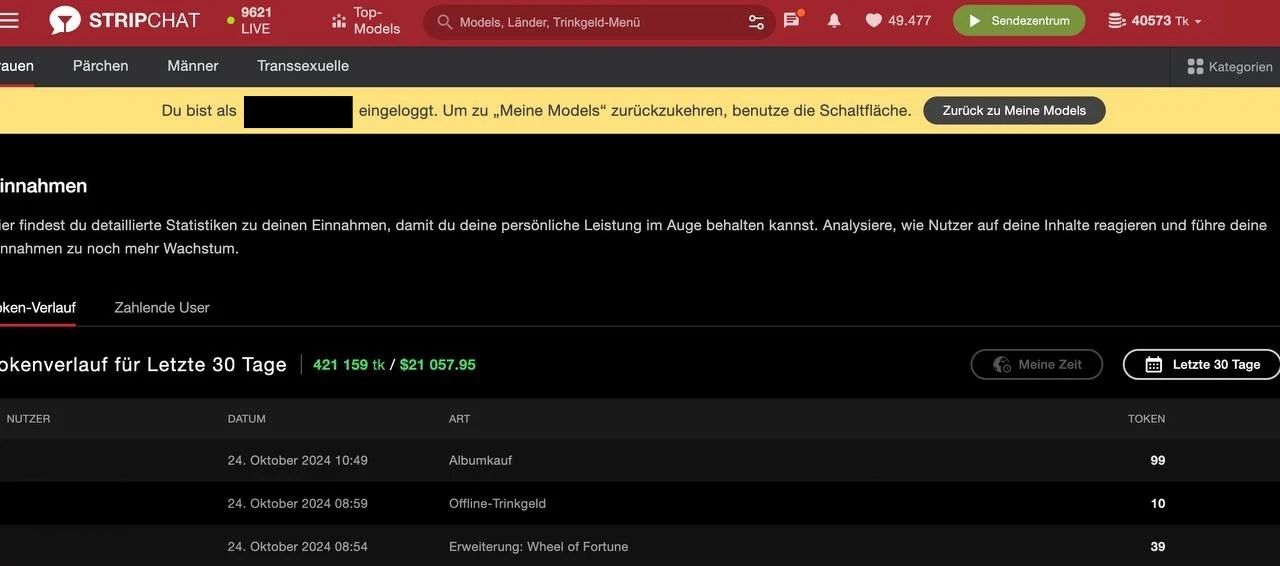Viewport: 1280px width, 566px height.
Task: Switch to the Zahlende User tab
Action: [x=162, y=307]
